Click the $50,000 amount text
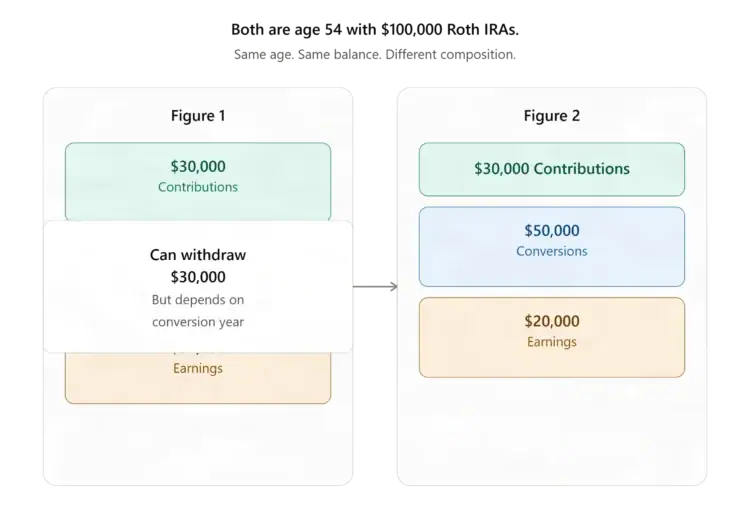 [x=551, y=231]
